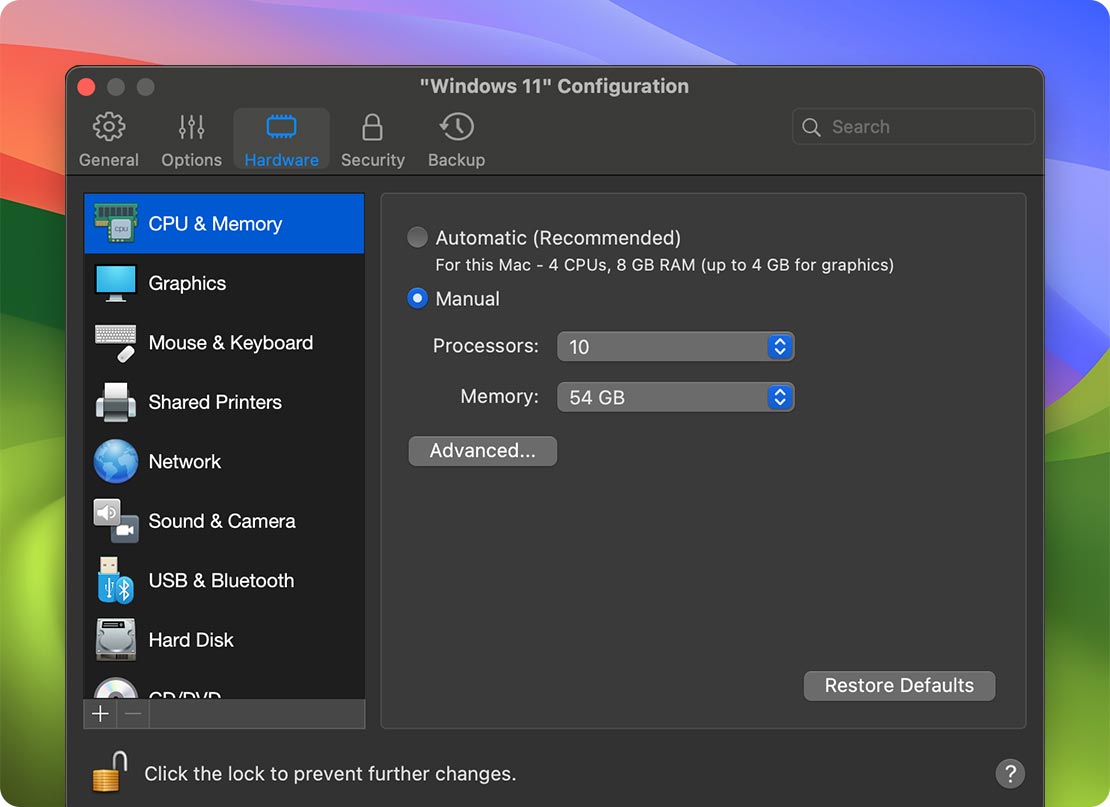1110x807 pixels.
Task: Select the CPU & Memory sidebar icon
Action: [115, 223]
